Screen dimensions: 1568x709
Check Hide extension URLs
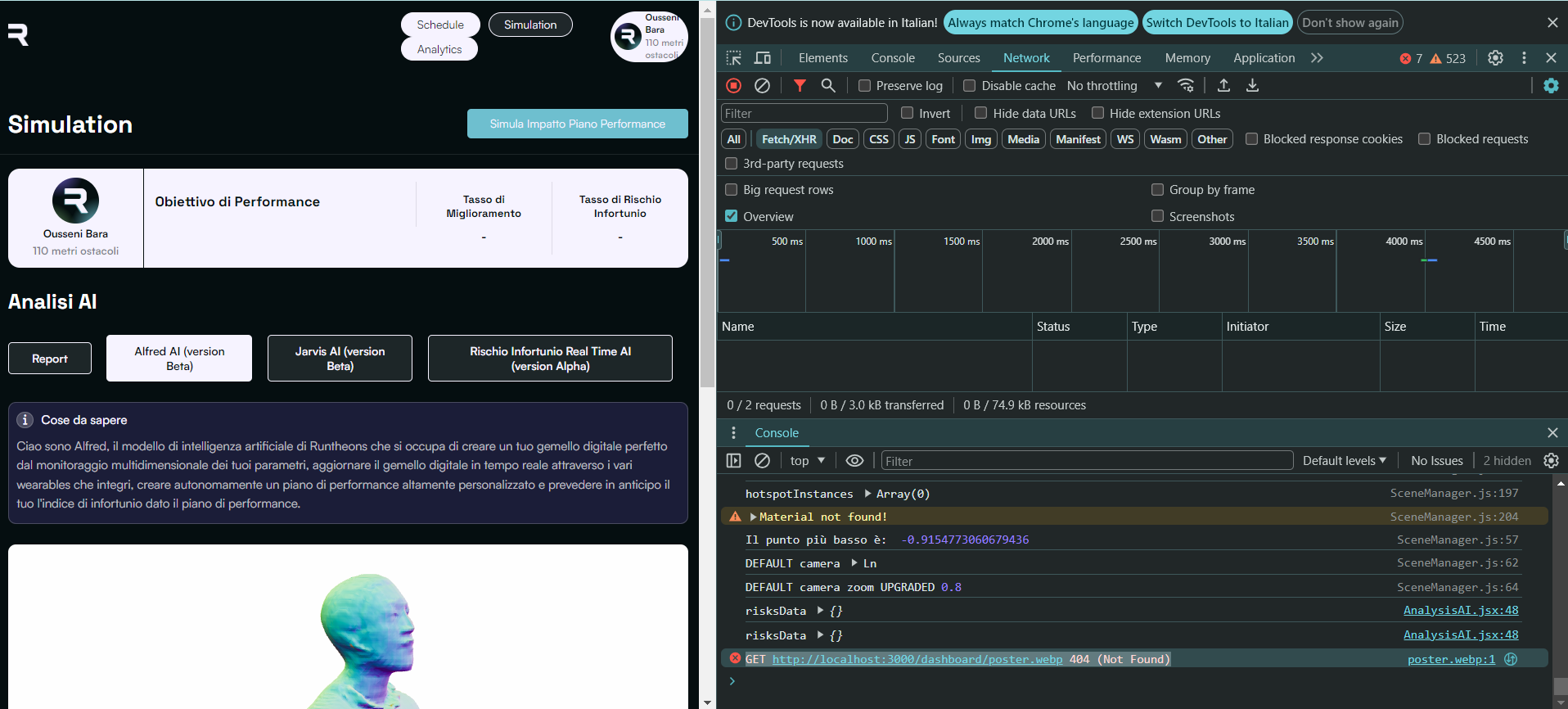(x=1097, y=113)
